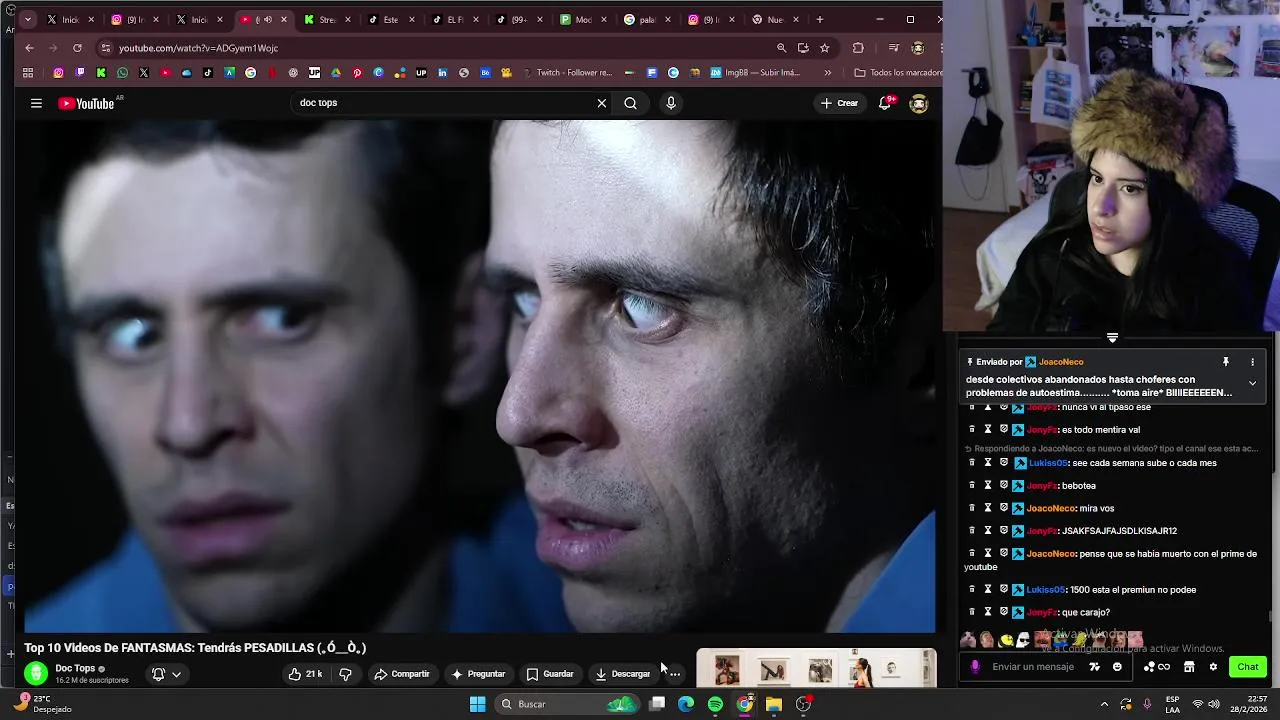
Task: Open chat settings gear
Action: [x=1213, y=667]
